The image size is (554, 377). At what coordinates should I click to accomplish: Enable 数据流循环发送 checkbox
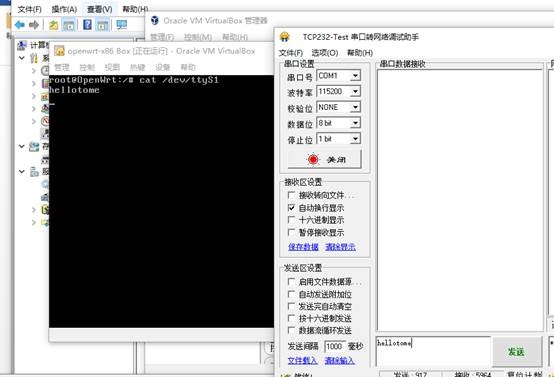point(291,330)
